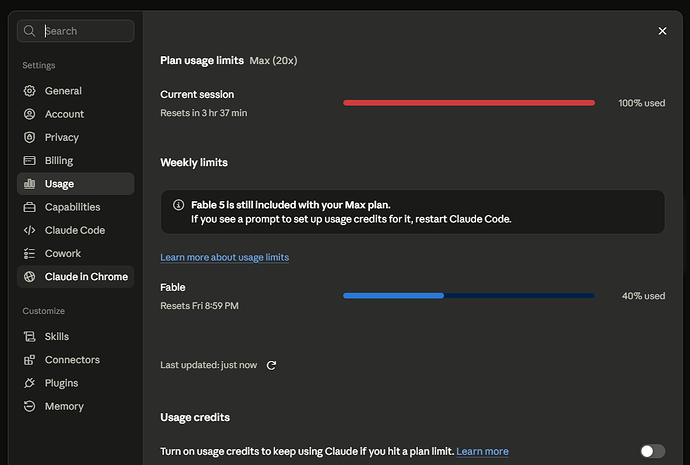690x465 pixels.
Task: Click the 'Plan usage limits' heading
Action: [202, 61]
